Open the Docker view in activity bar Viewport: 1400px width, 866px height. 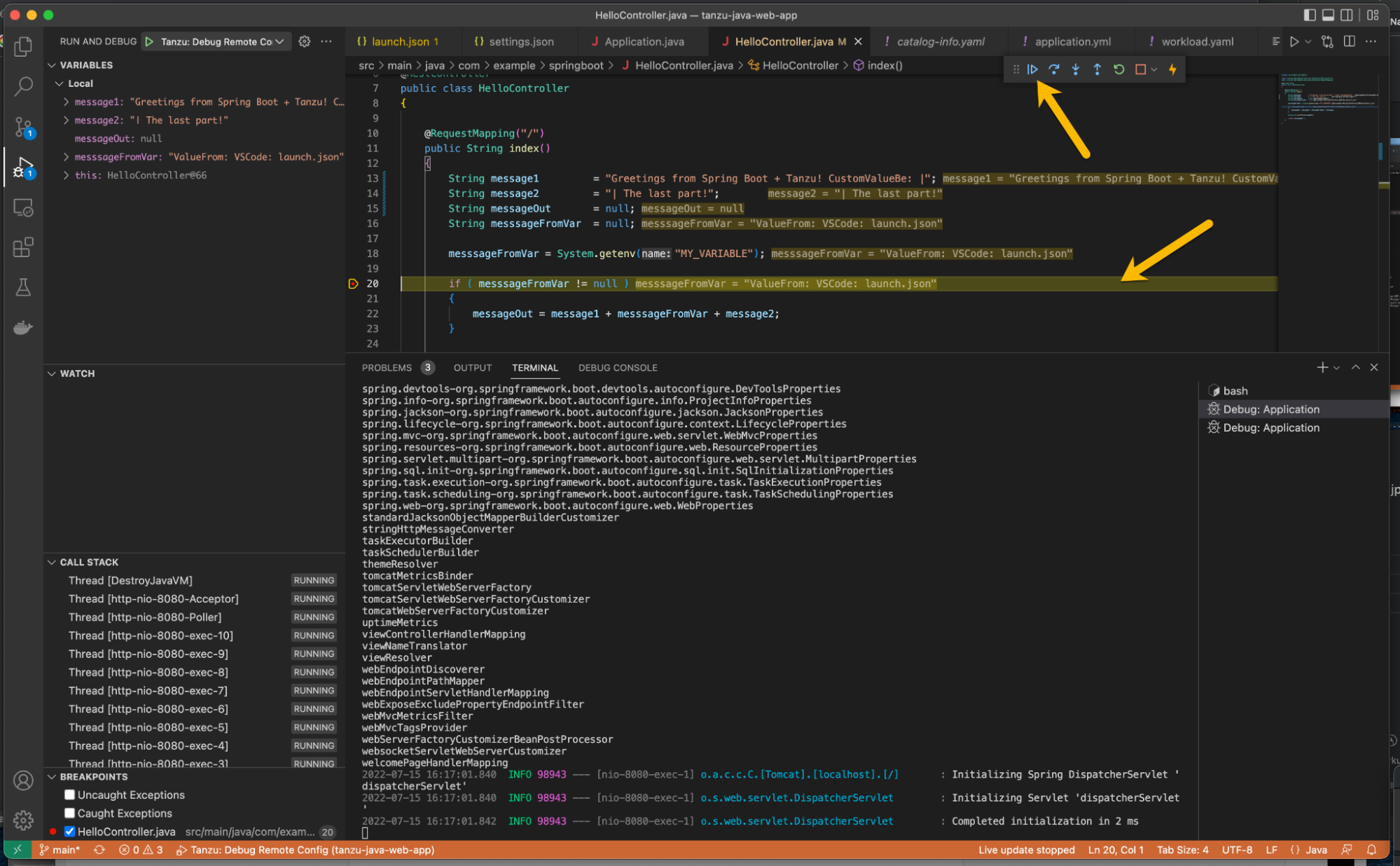click(23, 327)
